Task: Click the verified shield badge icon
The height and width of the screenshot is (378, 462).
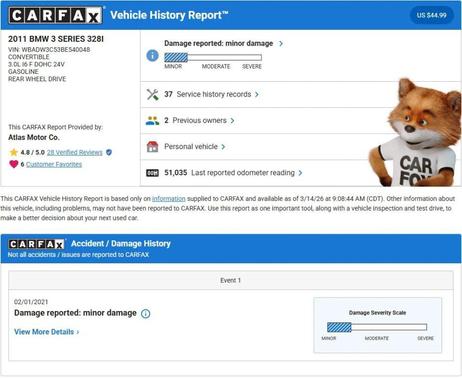Action: 109,152
